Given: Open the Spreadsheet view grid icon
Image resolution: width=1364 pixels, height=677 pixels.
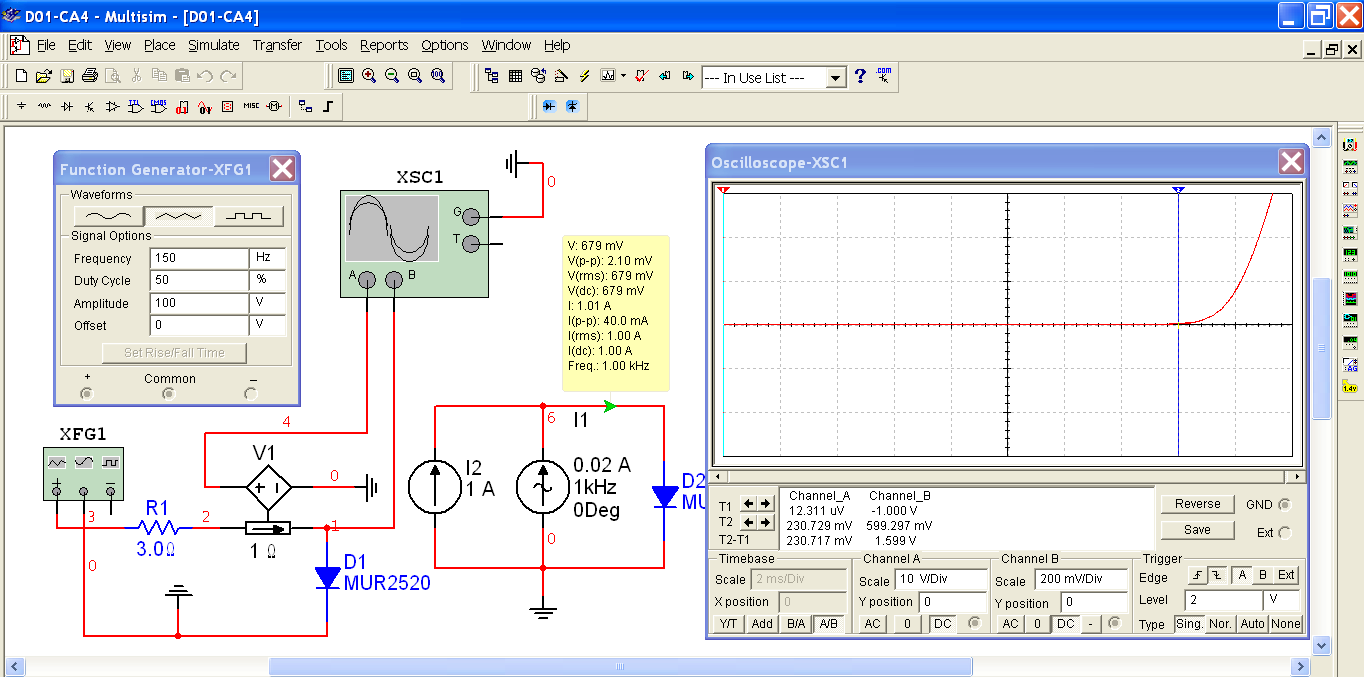Looking at the screenshot, I should tap(515, 76).
